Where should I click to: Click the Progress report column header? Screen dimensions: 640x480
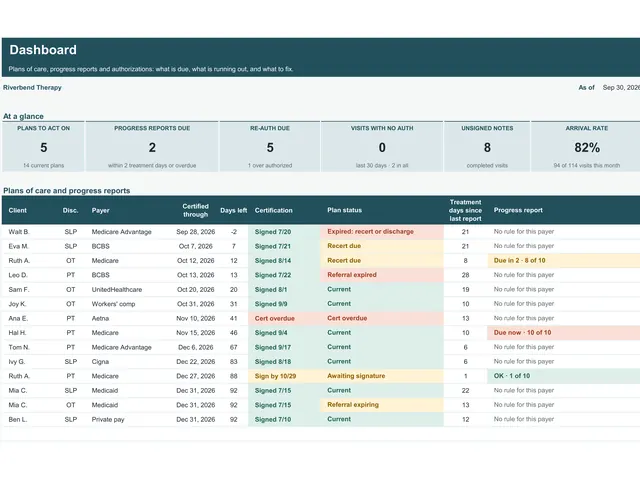[x=518, y=210]
